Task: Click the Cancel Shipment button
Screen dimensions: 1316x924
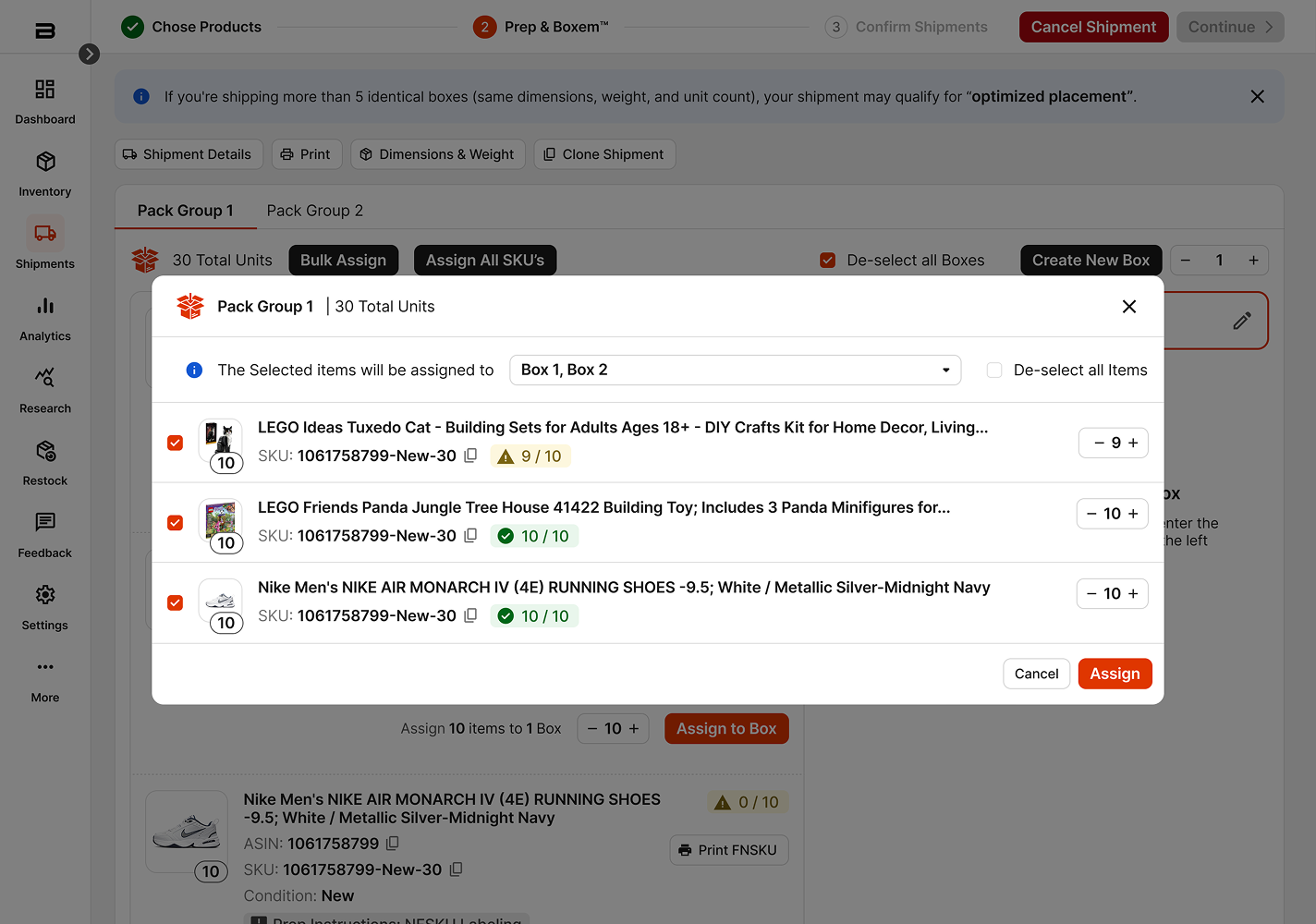Action: (1094, 27)
